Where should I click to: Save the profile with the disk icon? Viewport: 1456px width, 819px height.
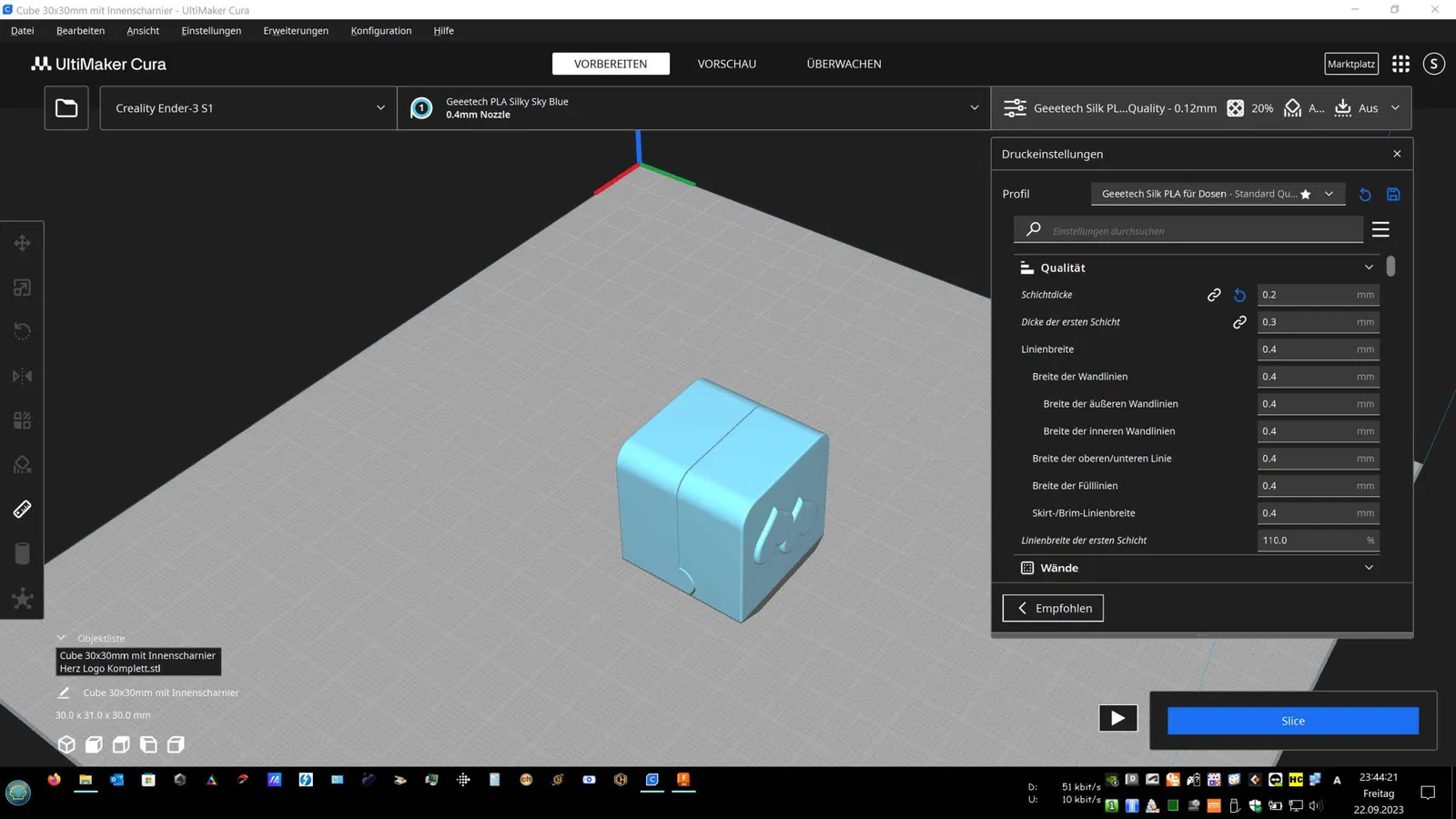click(1392, 194)
